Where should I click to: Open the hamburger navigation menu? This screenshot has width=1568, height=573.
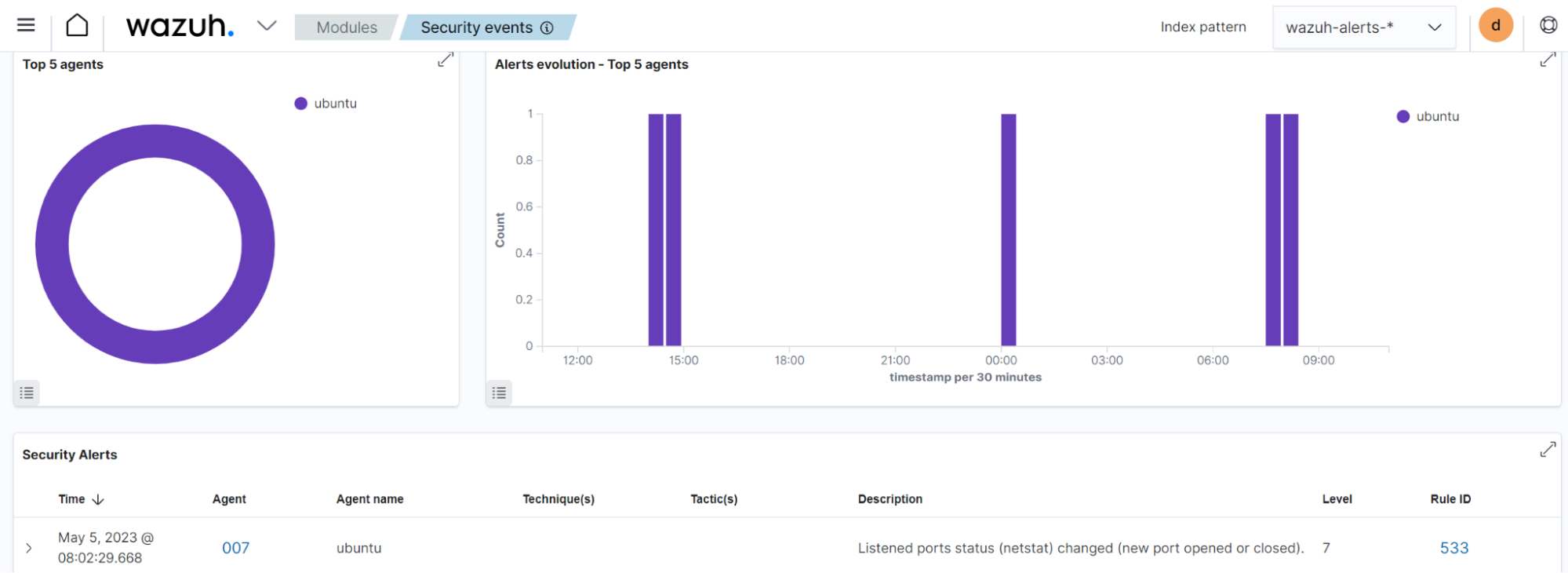pyautogui.click(x=26, y=25)
